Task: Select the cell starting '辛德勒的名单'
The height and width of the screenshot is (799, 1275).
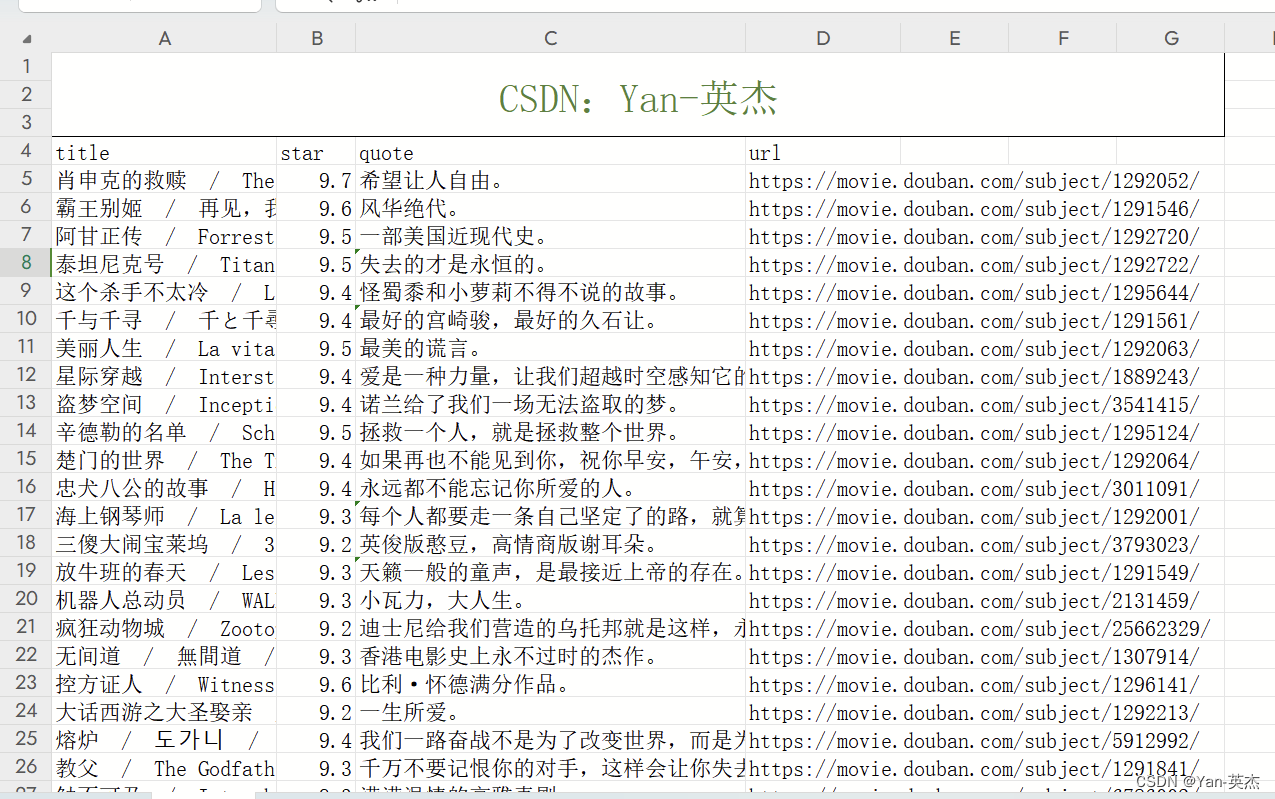Action: (165, 433)
